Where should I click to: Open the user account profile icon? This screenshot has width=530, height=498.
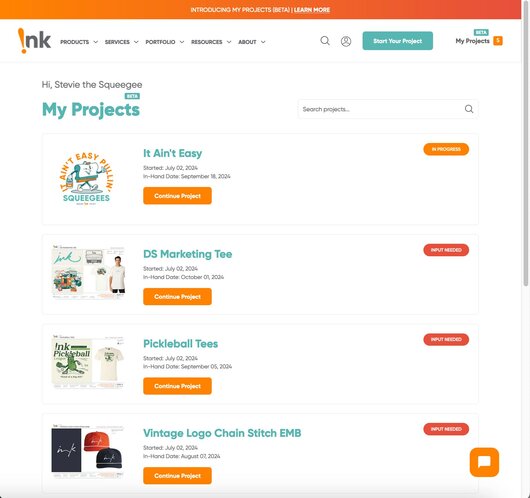click(346, 41)
